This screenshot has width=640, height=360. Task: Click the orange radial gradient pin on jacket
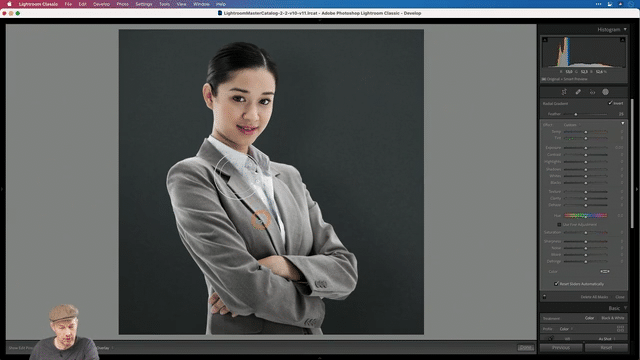[260, 220]
